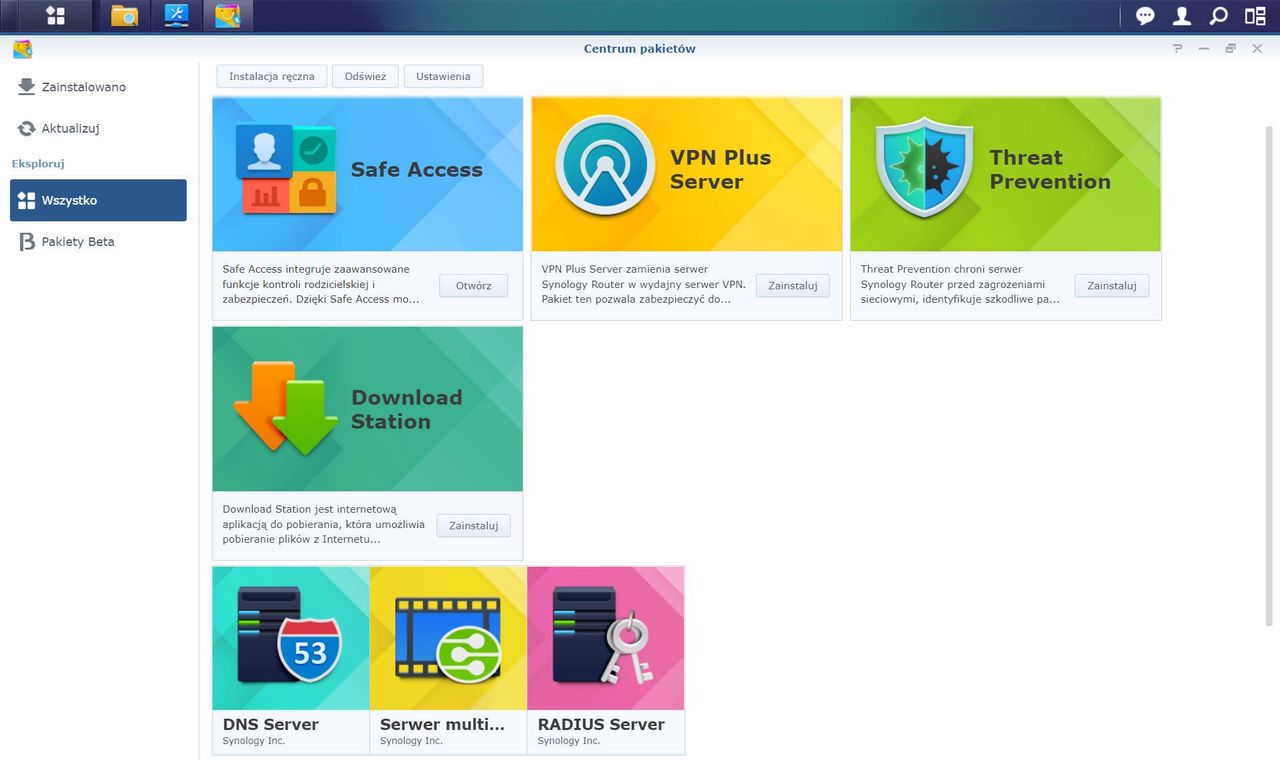
Task: Click Zainstaluj for Download Station
Action: (474, 525)
